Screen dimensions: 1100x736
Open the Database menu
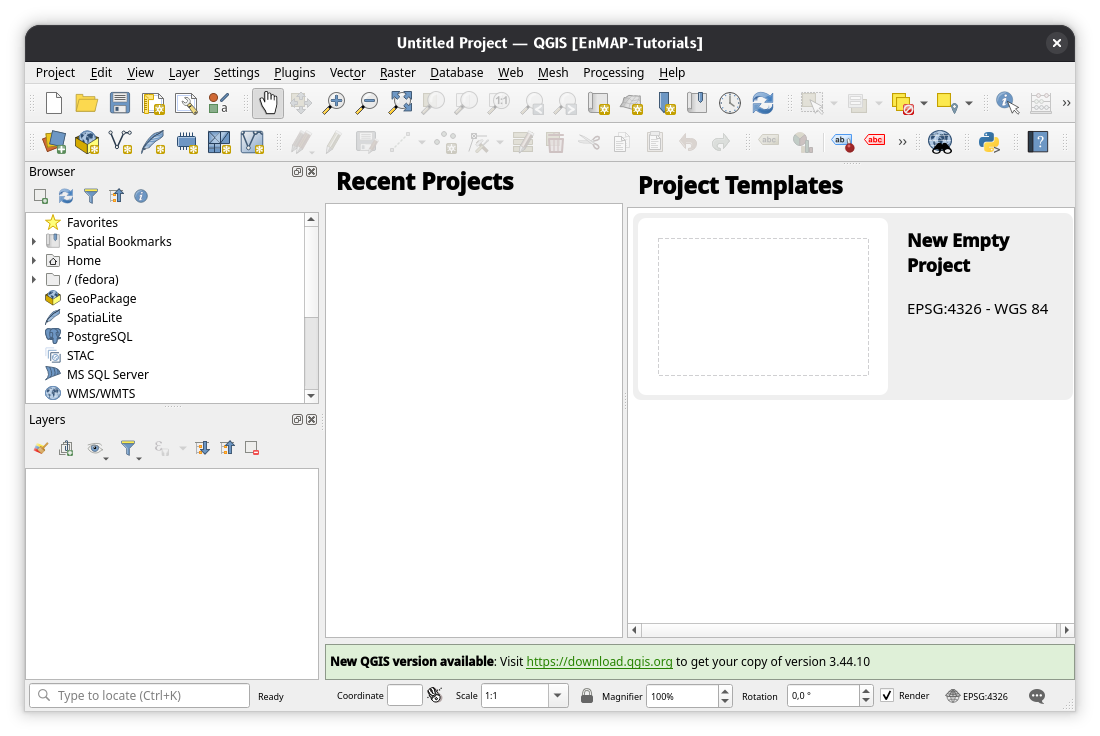click(x=457, y=72)
